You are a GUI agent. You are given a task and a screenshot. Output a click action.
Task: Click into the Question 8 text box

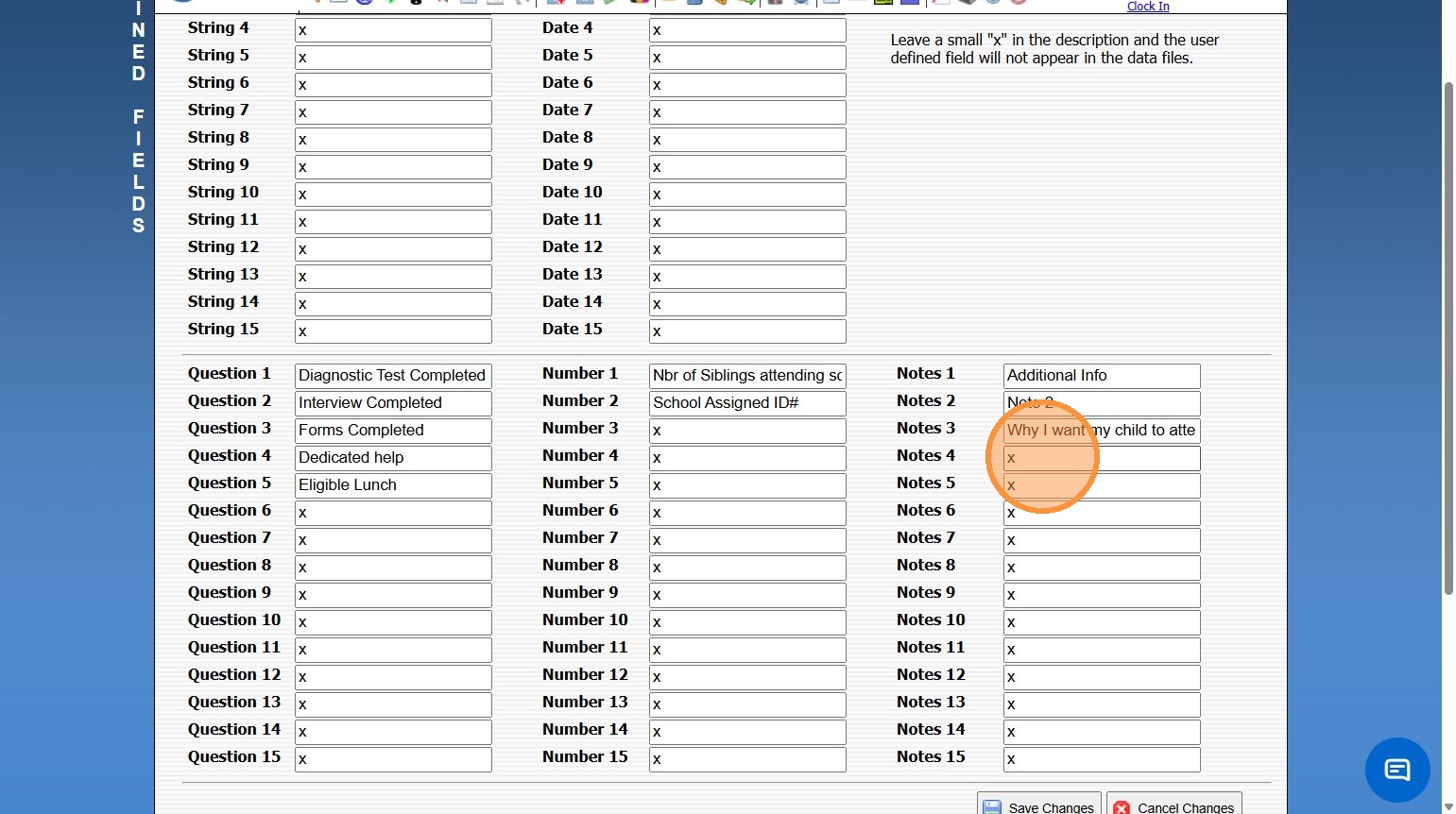tap(393, 568)
